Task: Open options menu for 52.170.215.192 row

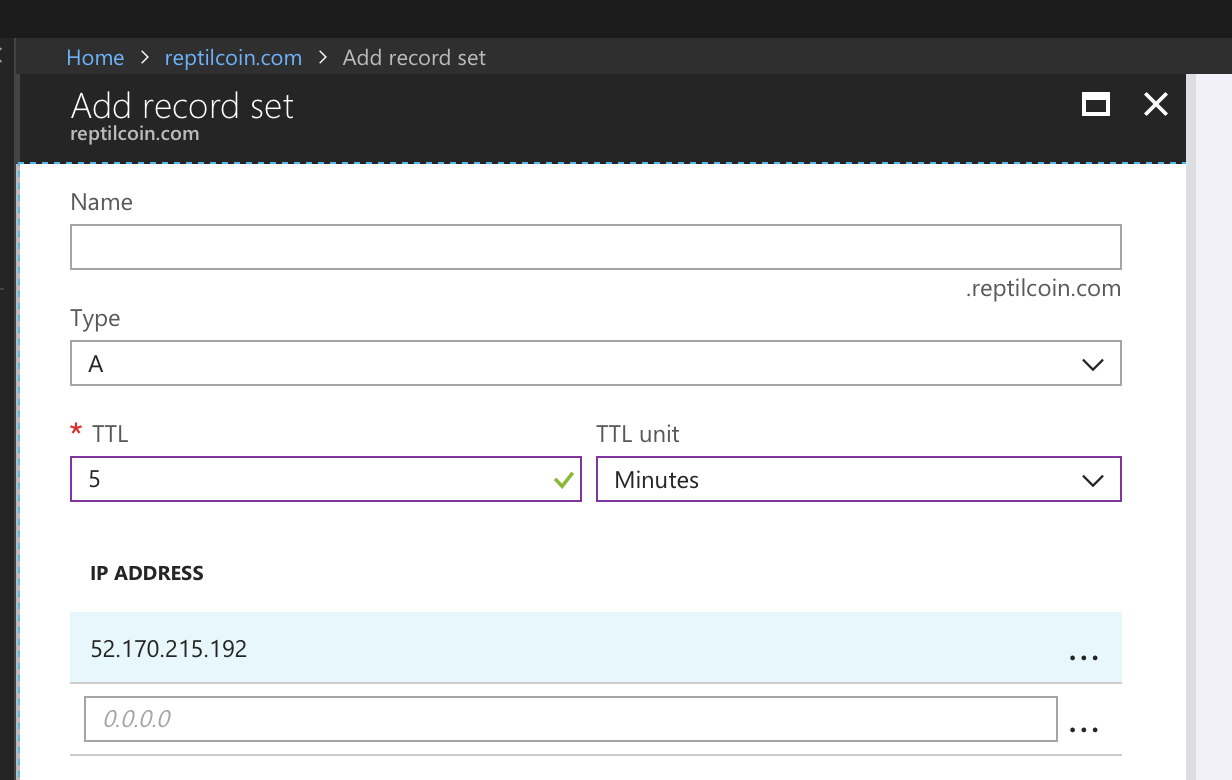Action: coord(1084,658)
